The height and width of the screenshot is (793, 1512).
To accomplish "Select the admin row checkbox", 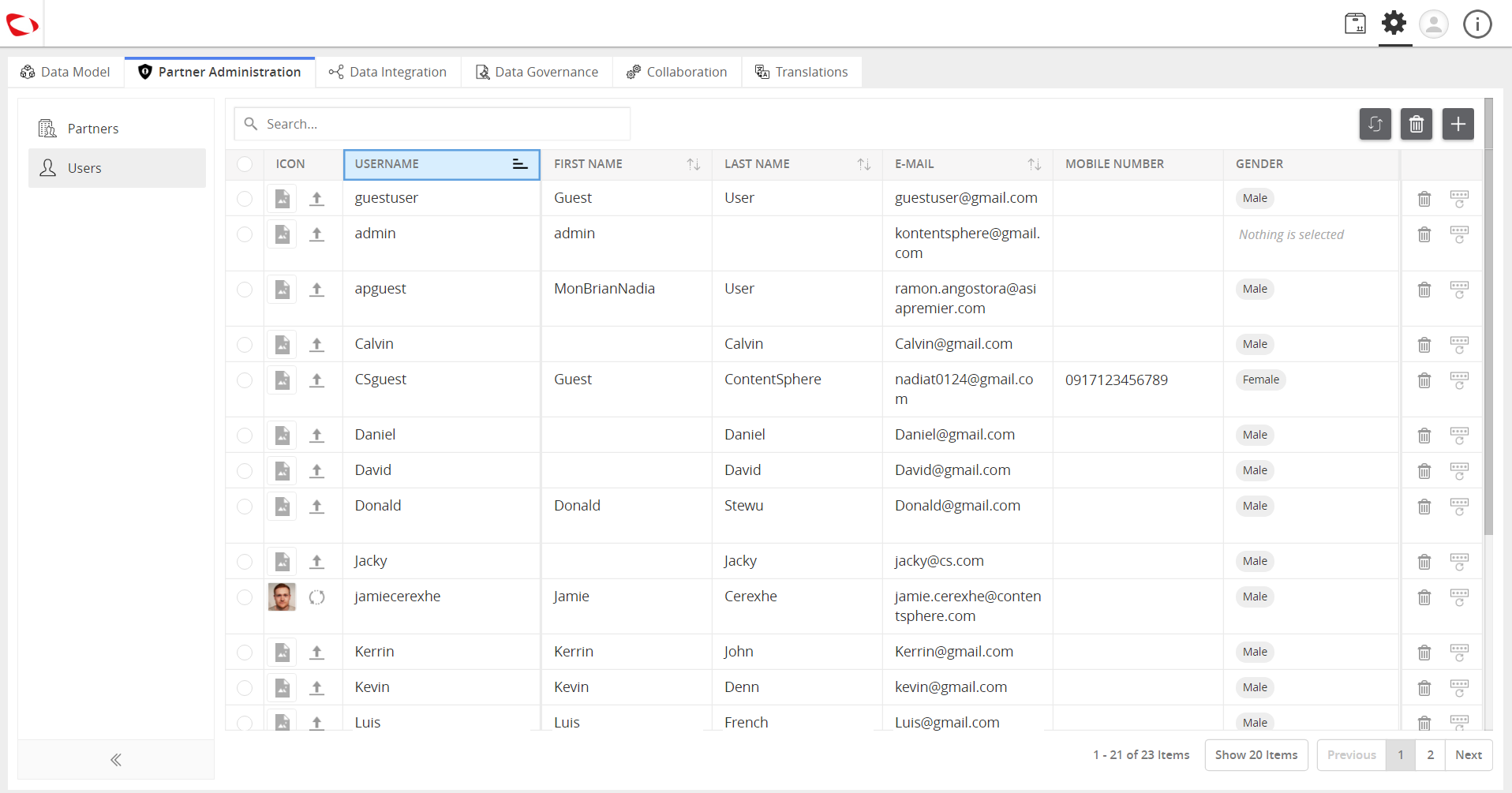I will (x=245, y=234).
